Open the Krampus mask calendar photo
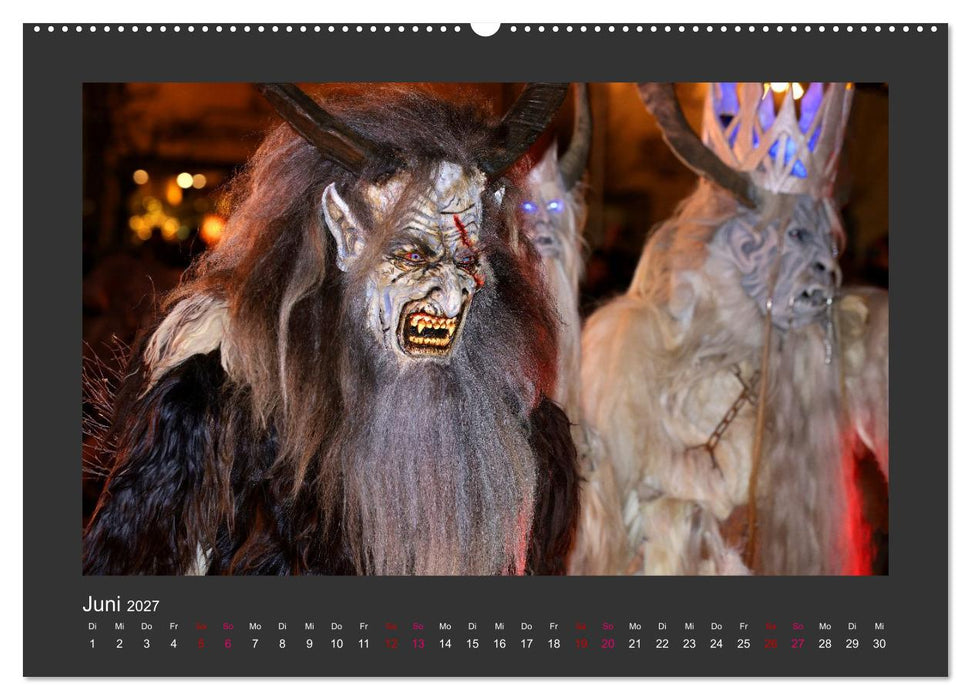971x700 pixels. coord(486,329)
